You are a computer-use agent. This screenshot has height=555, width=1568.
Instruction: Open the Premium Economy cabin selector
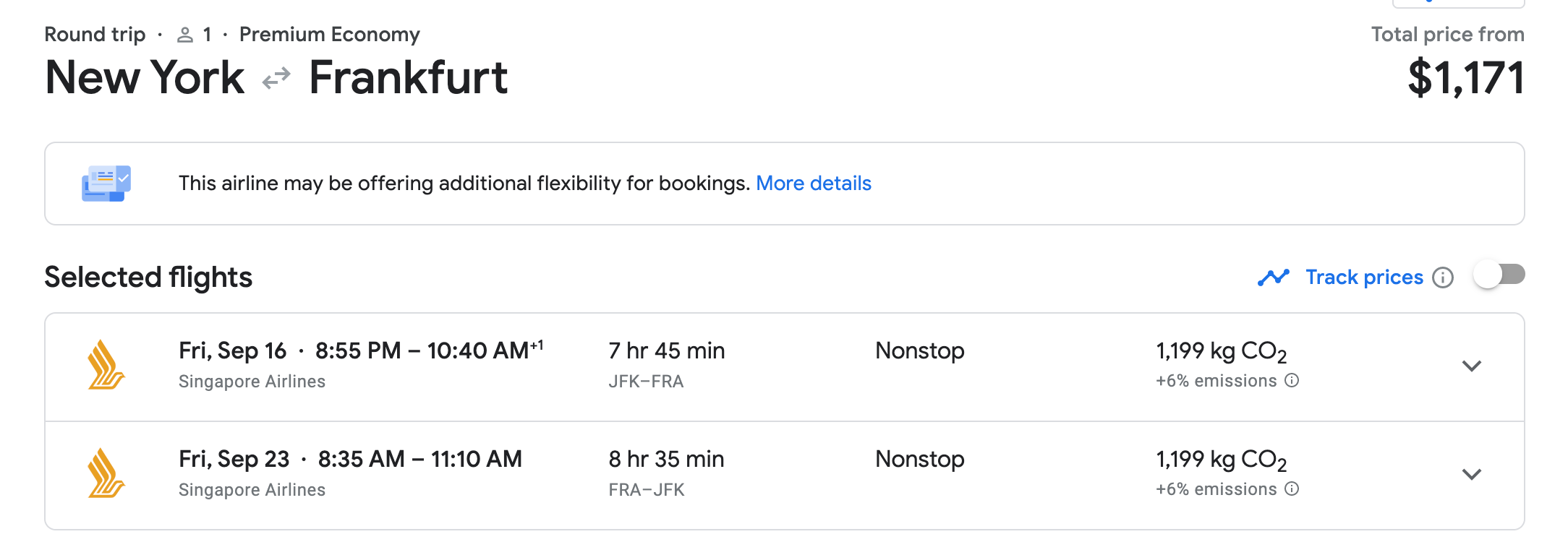tap(330, 33)
